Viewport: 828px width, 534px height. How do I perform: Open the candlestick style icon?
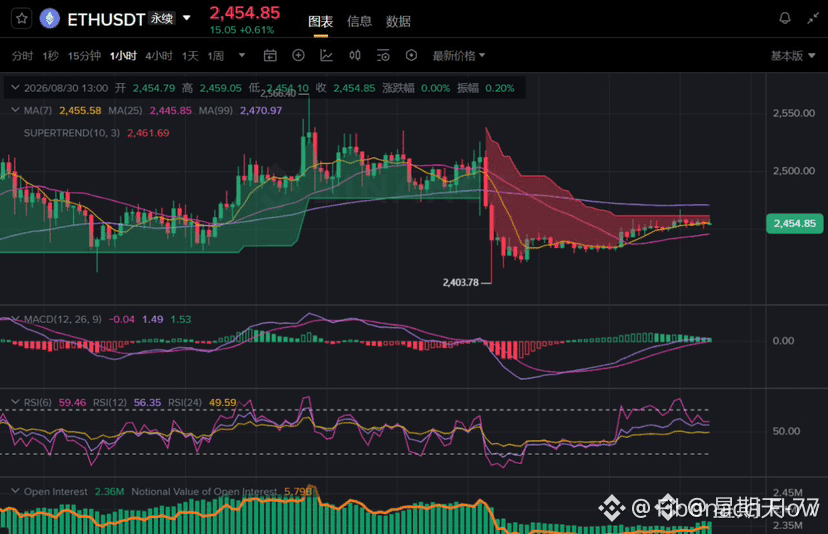(355, 55)
